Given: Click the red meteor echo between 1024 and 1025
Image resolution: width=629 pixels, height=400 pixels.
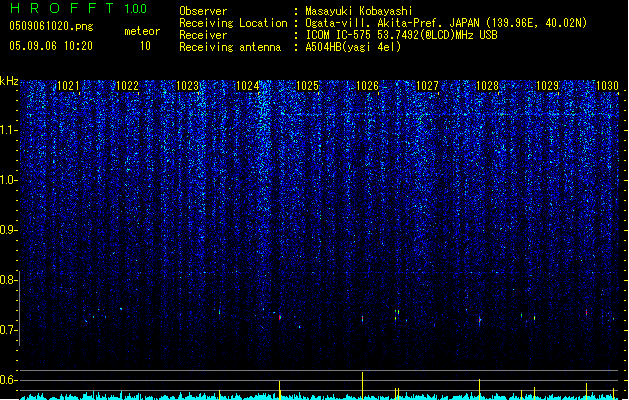Looking at the screenshot, I should (x=280, y=317).
